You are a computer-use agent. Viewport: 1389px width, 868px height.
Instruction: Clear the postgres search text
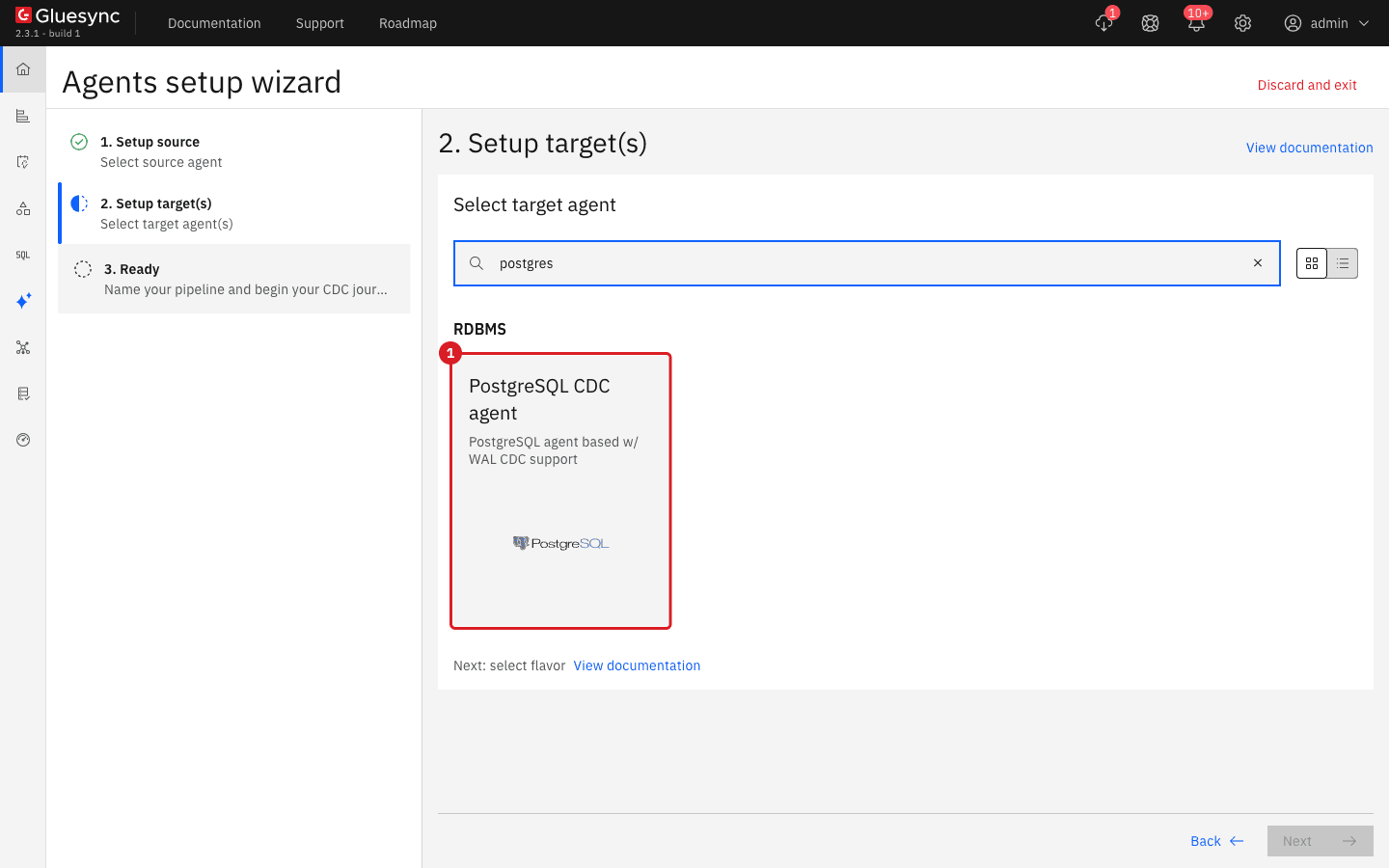point(1258,263)
